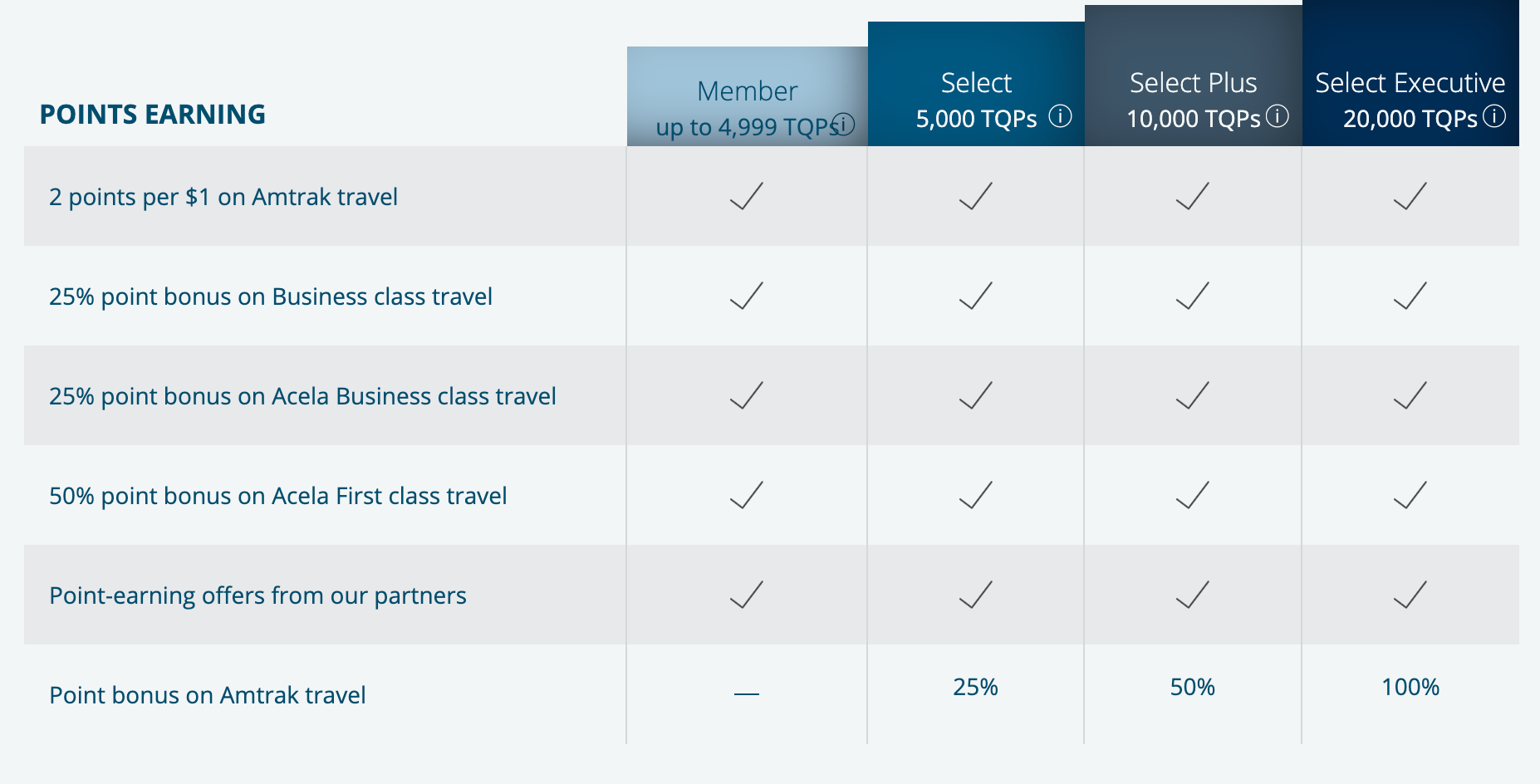Click Select Plus checkmark for partner offers
1540x784 pixels.
click(x=1192, y=595)
